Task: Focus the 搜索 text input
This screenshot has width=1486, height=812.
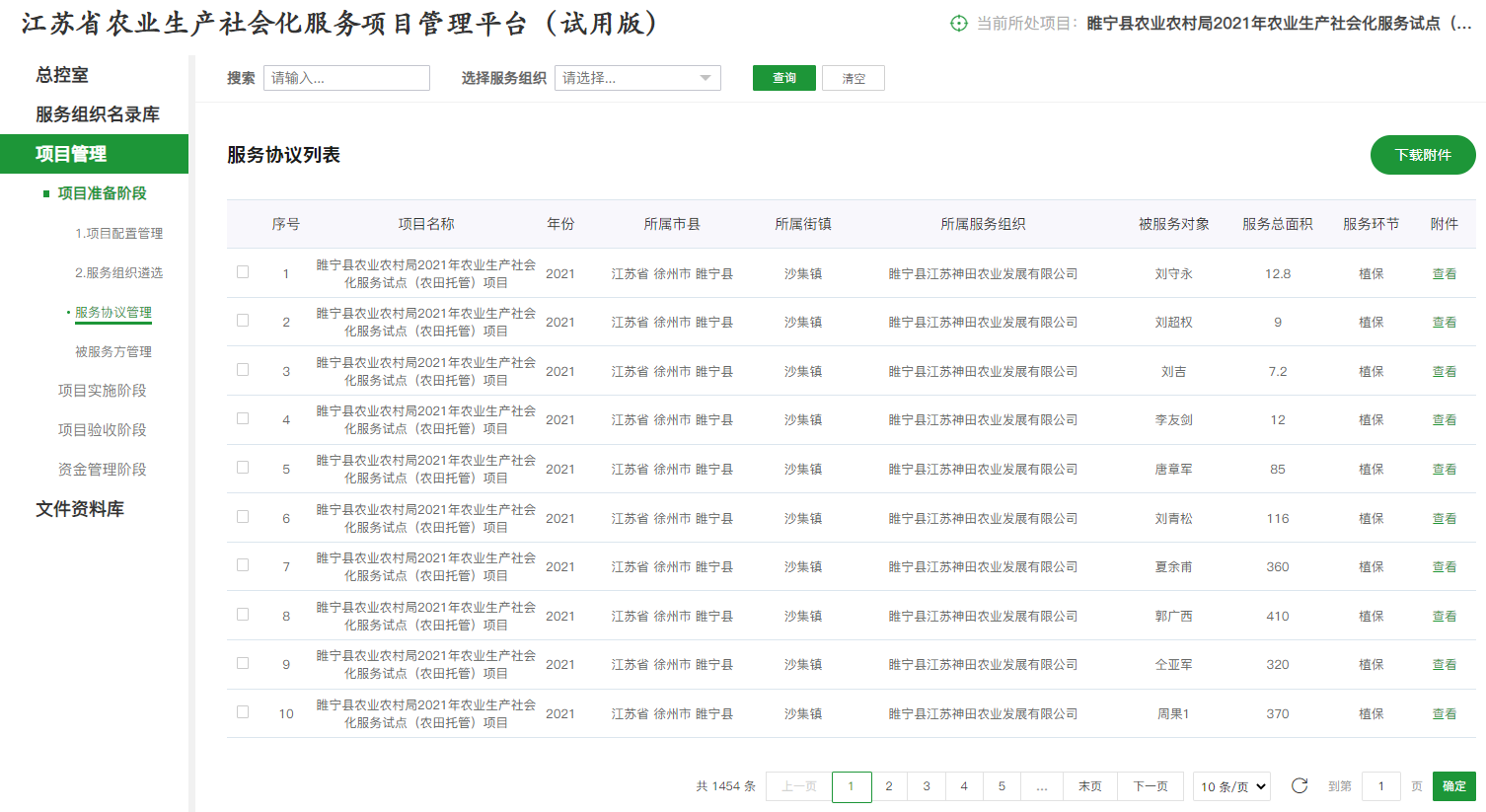Action: (346, 78)
